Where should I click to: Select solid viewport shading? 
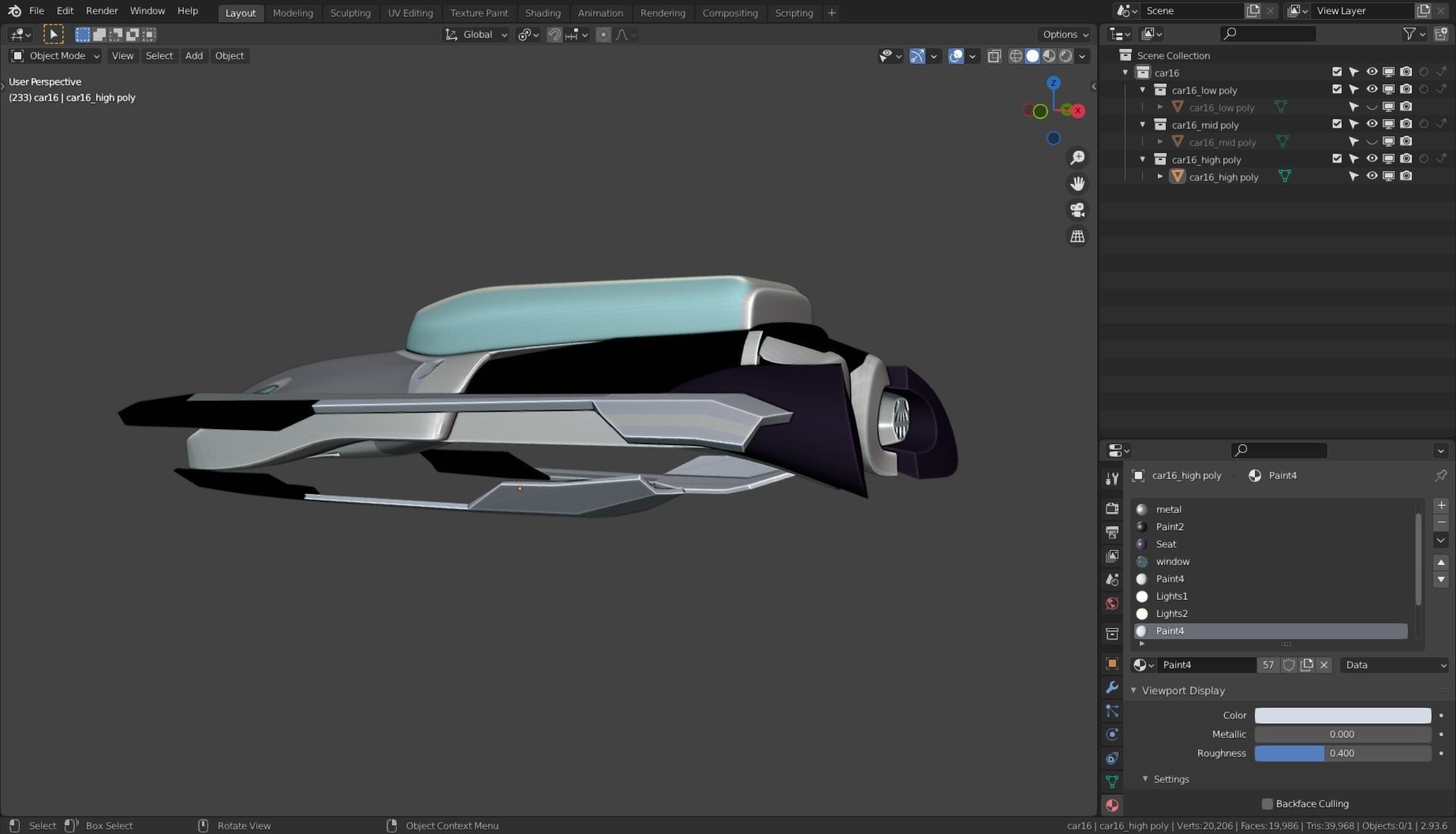click(1032, 56)
